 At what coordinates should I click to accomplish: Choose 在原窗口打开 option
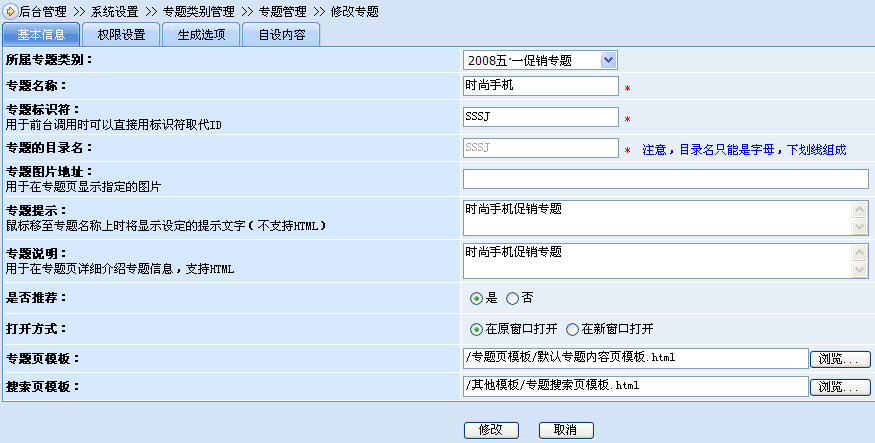477,328
